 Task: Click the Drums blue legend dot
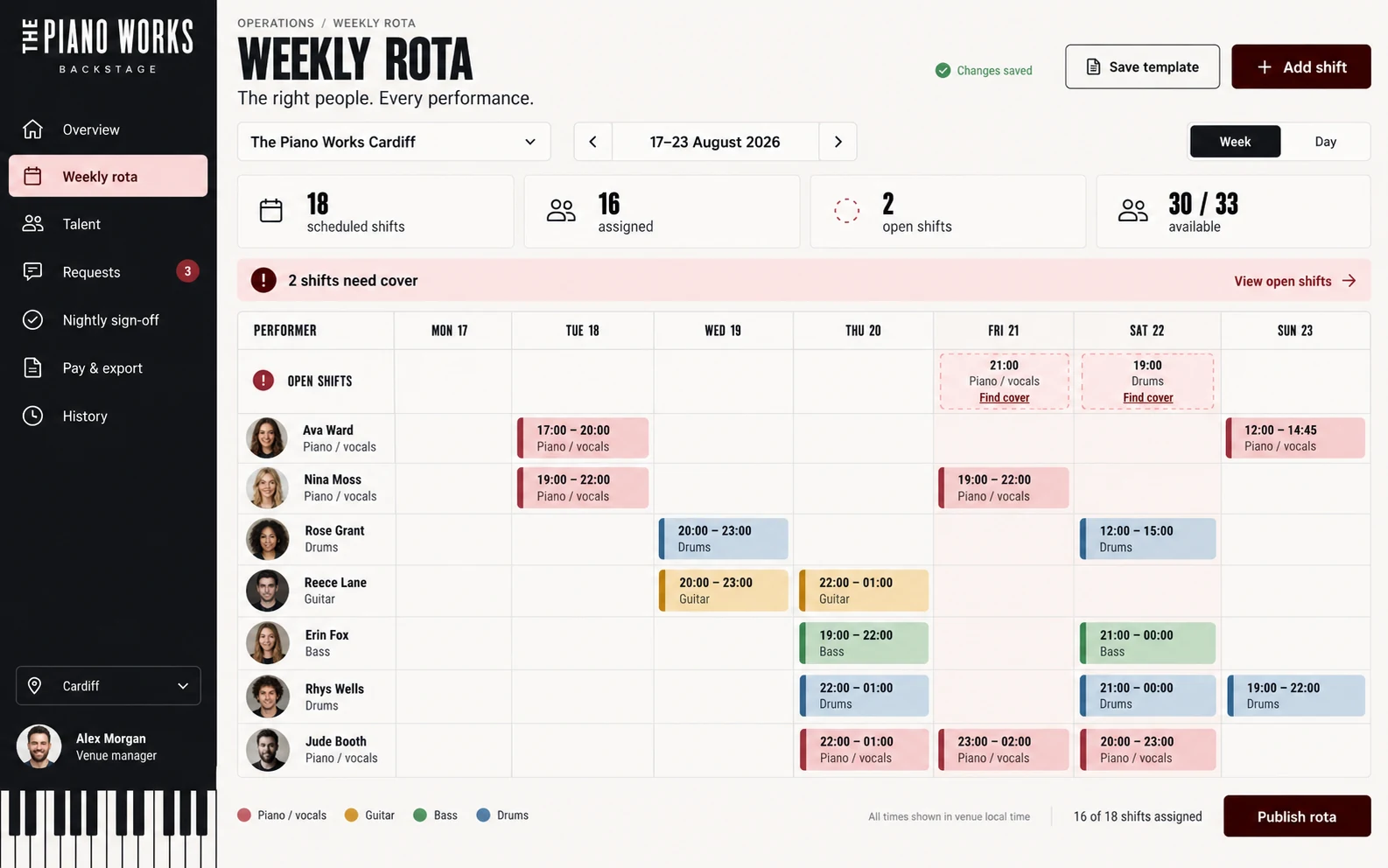[483, 815]
